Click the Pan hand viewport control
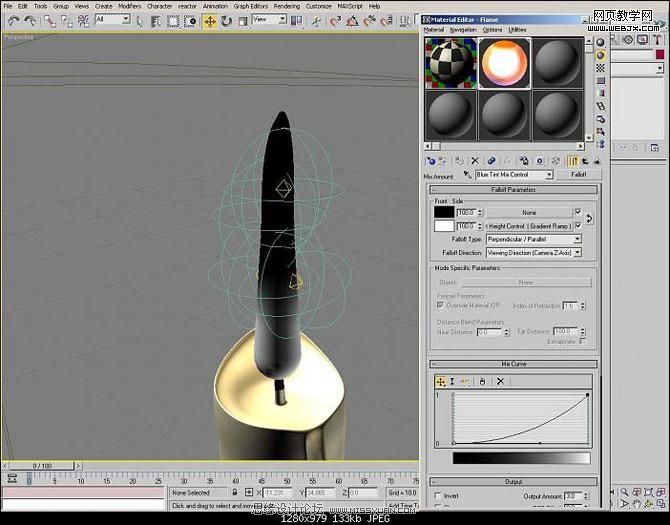Screen dimensions: 670x525 click(637, 504)
